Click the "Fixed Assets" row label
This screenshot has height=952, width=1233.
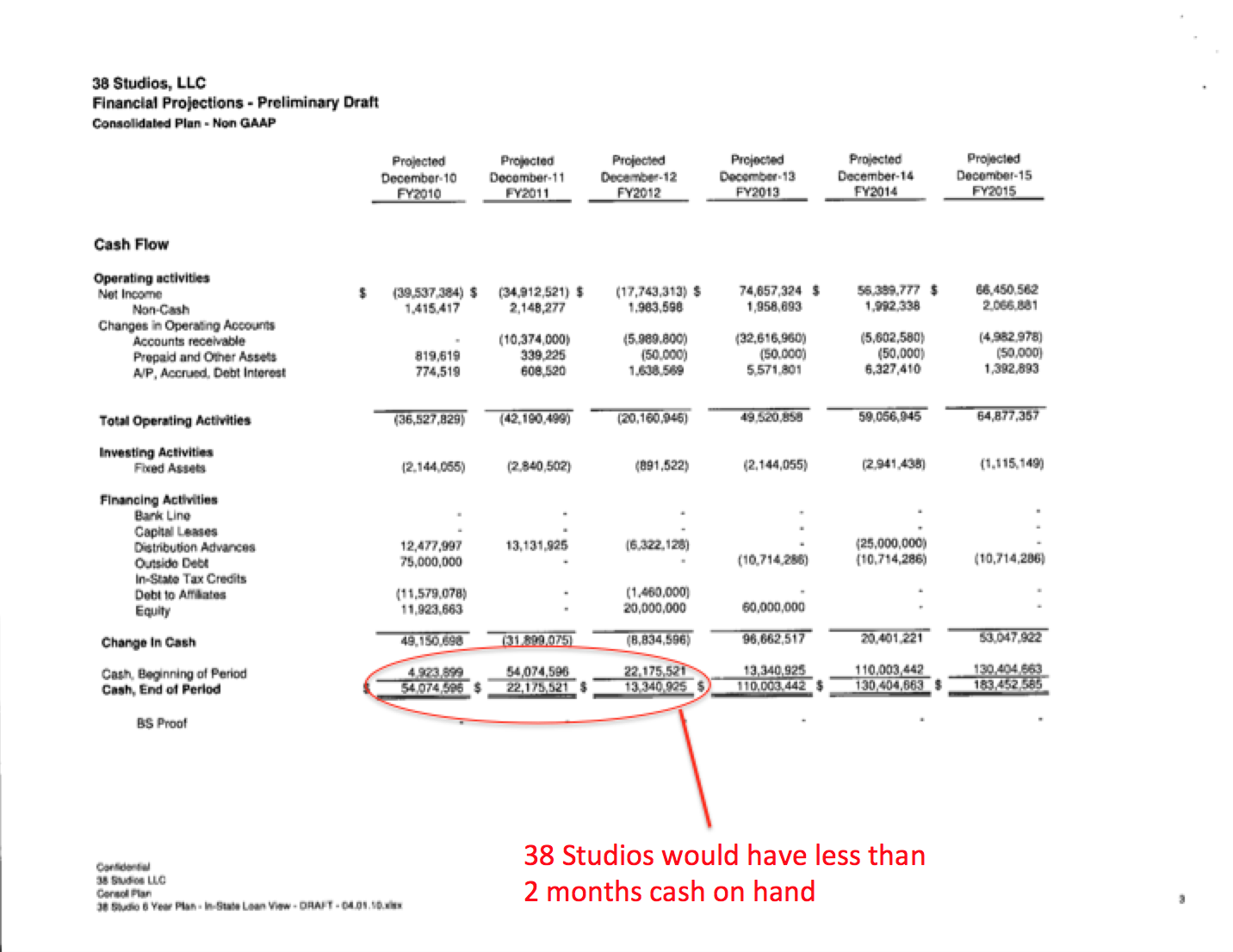(x=170, y=468)
